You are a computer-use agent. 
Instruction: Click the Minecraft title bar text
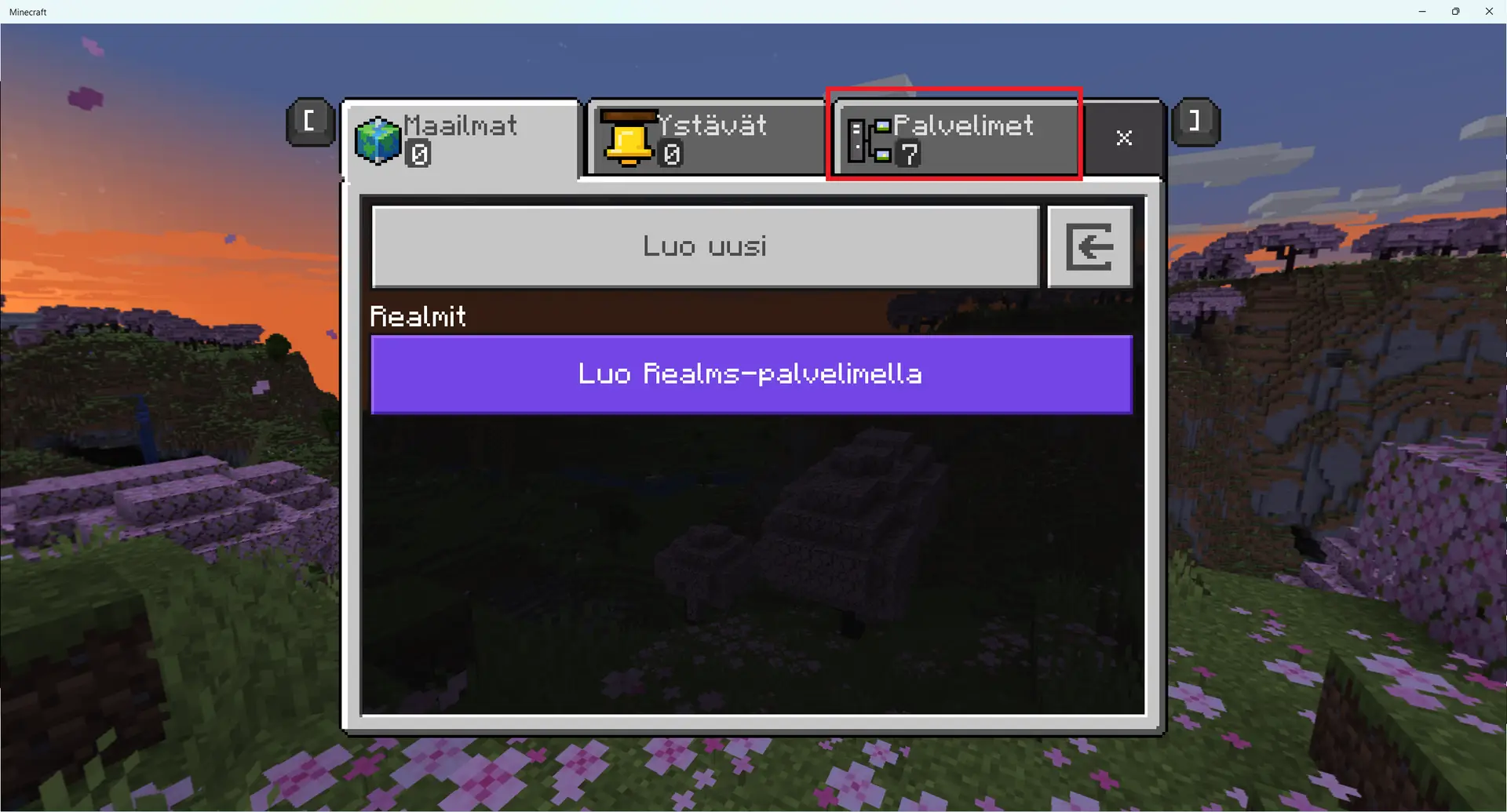[x=28, y=12]
